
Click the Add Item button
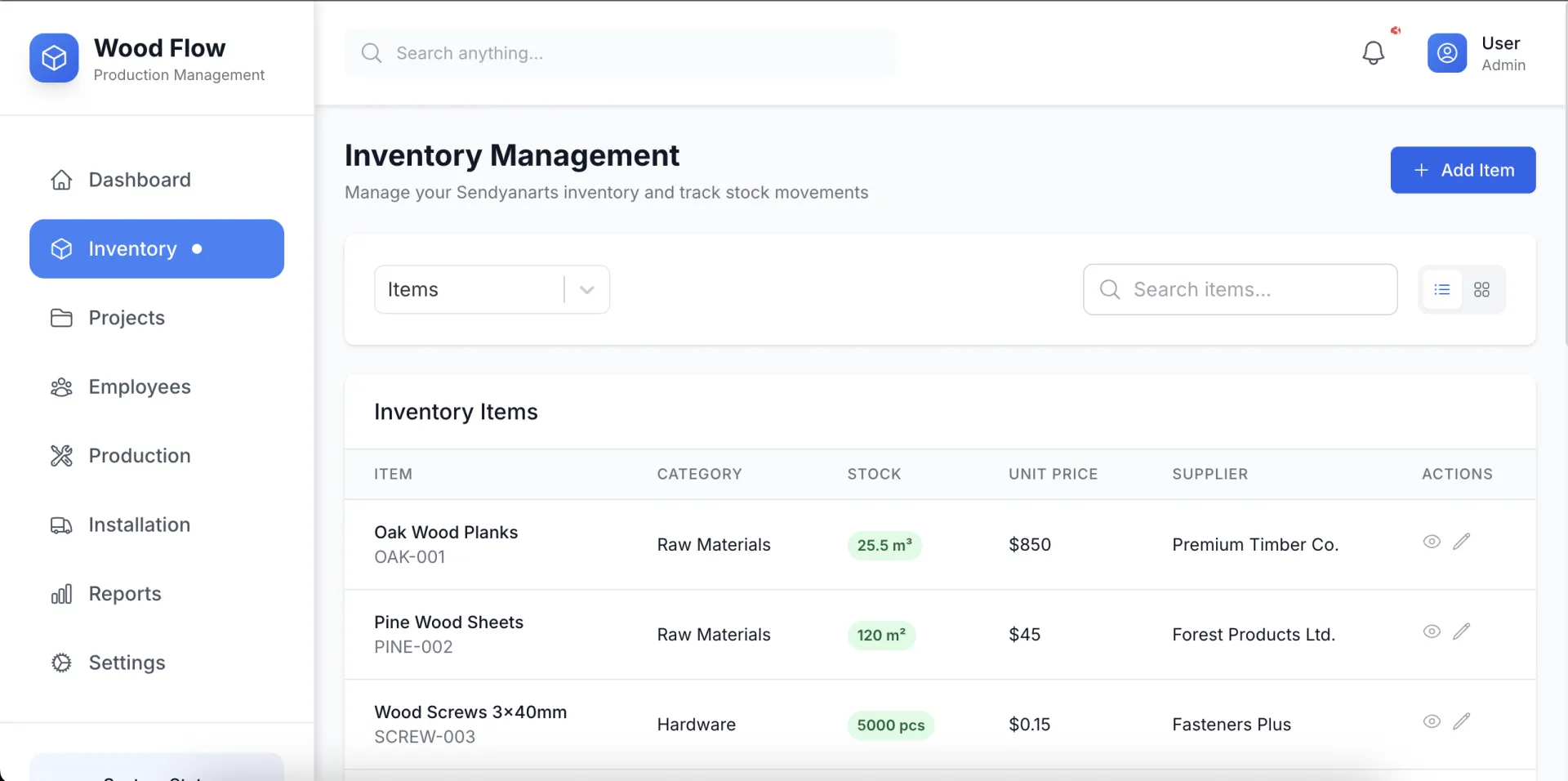point(1463,170)
